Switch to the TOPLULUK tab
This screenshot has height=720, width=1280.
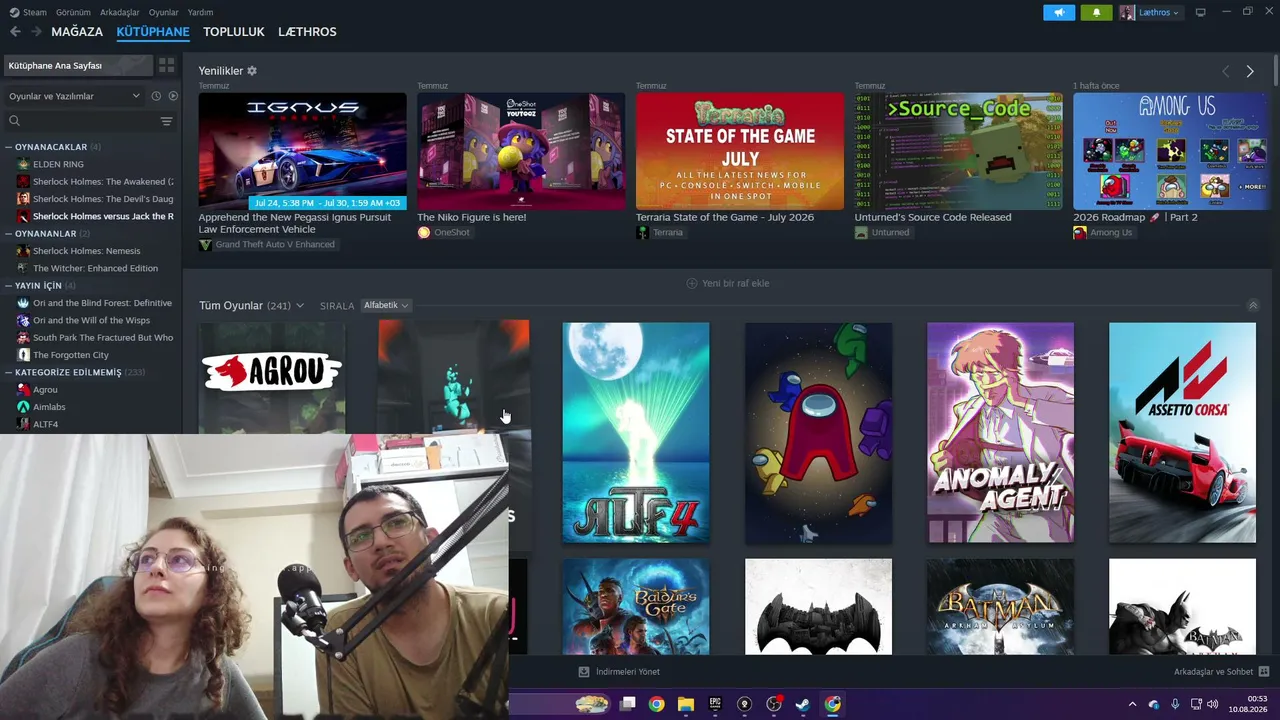234,32
